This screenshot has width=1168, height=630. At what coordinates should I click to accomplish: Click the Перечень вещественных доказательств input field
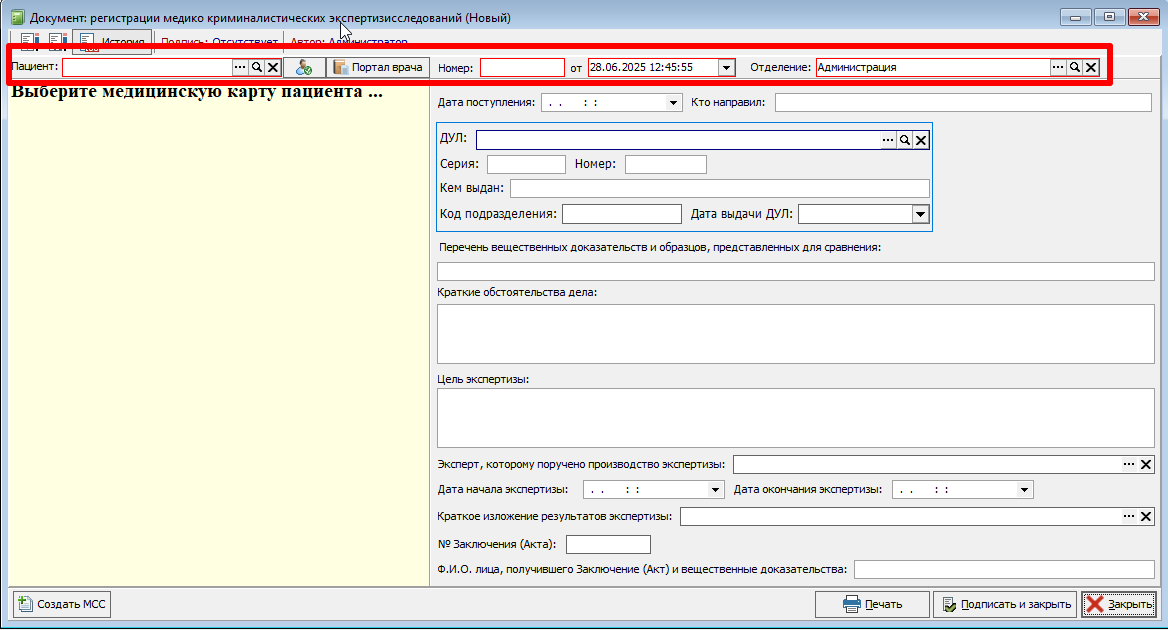(x=796, y=271)
